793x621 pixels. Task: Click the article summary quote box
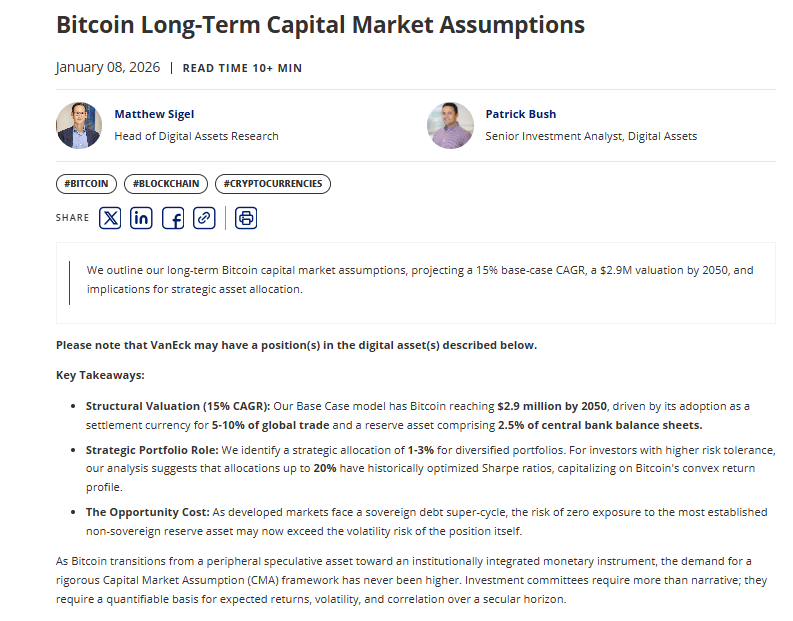point(415,280)
